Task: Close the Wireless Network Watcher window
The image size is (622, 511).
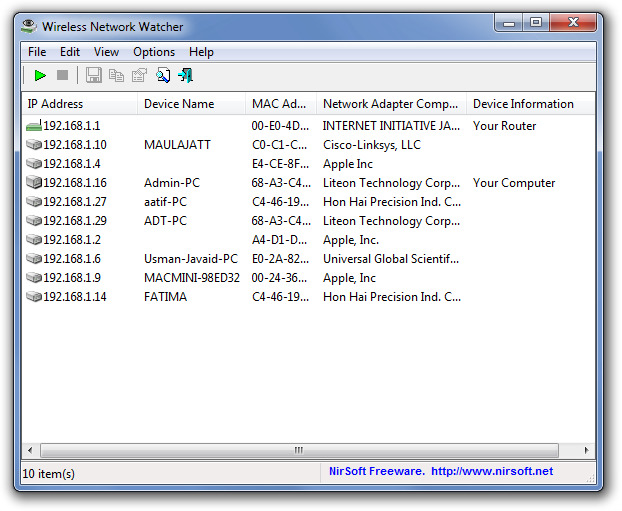Action: tap(573, 23)
